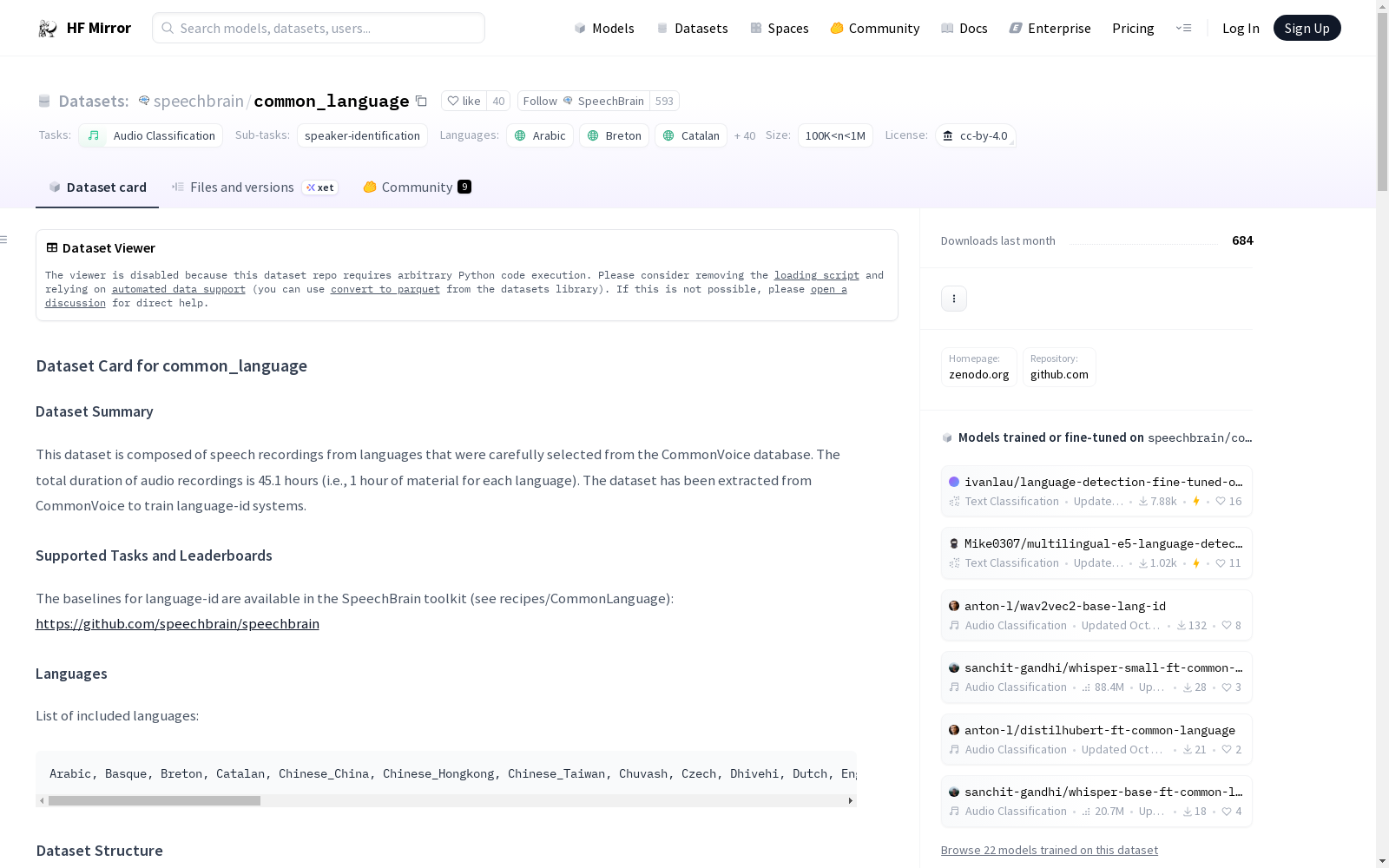Click the Dataset Viewer table icon
This screenshot has width=1389, height=868.
click(52, 247)
